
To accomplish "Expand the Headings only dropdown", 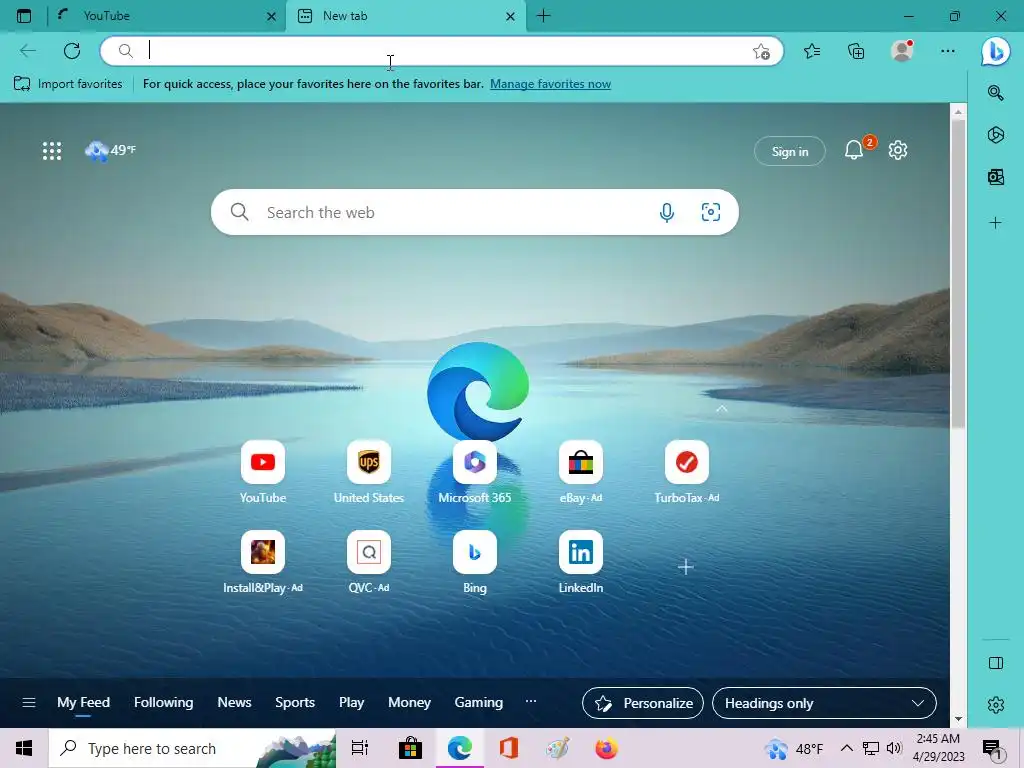I will point(824,703).
